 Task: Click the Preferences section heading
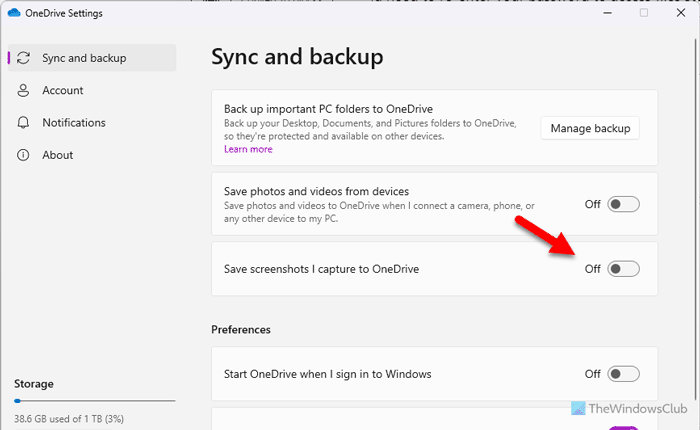pos(241,329)
